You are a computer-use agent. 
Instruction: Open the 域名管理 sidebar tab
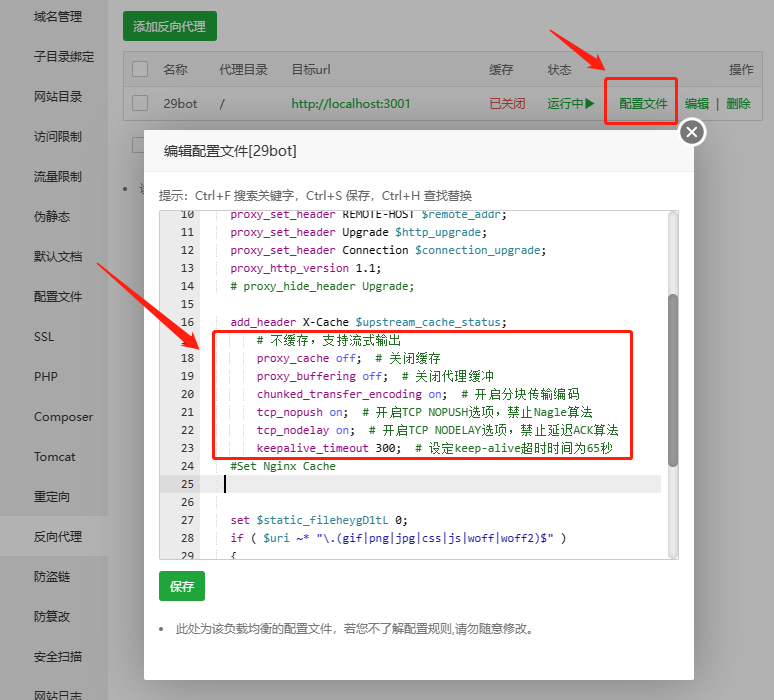[58, 17]
